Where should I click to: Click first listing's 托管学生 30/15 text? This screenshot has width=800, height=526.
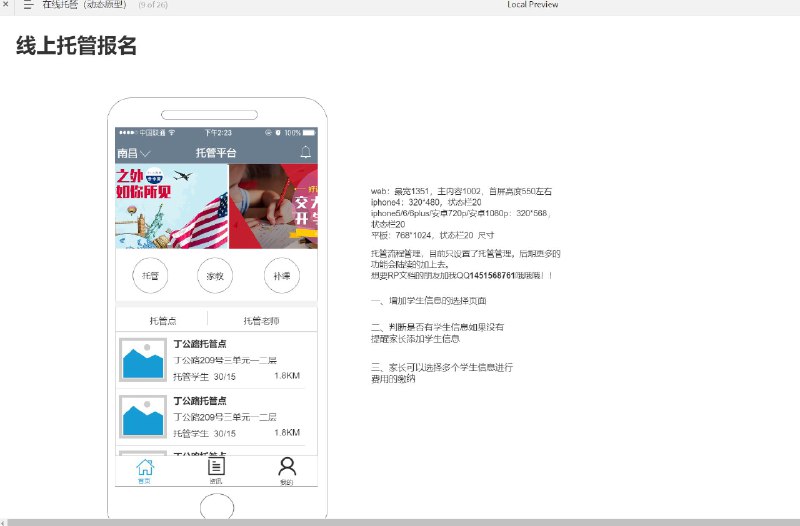click(204, 377)
